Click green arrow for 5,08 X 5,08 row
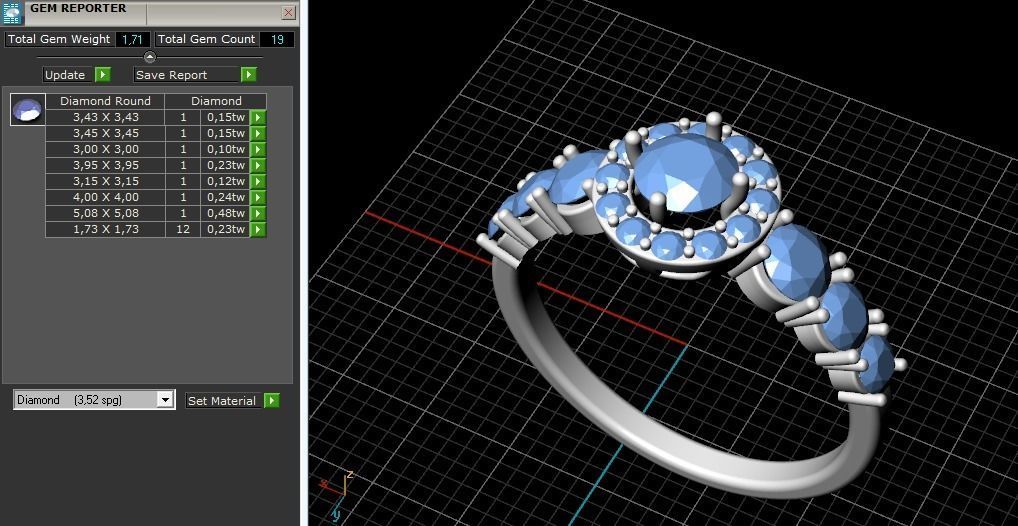This screenshot has width=1018, height=526. click(258, 213)
